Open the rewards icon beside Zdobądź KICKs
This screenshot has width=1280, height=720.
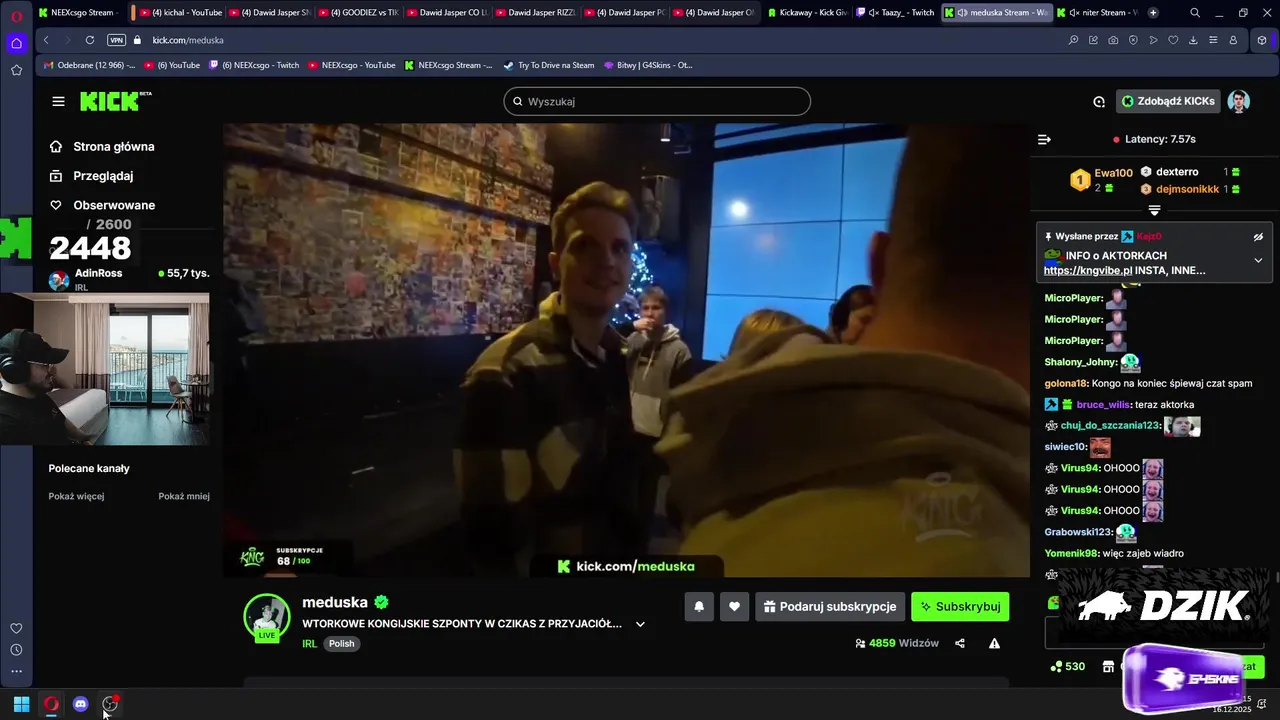[x=1099, y=101]
